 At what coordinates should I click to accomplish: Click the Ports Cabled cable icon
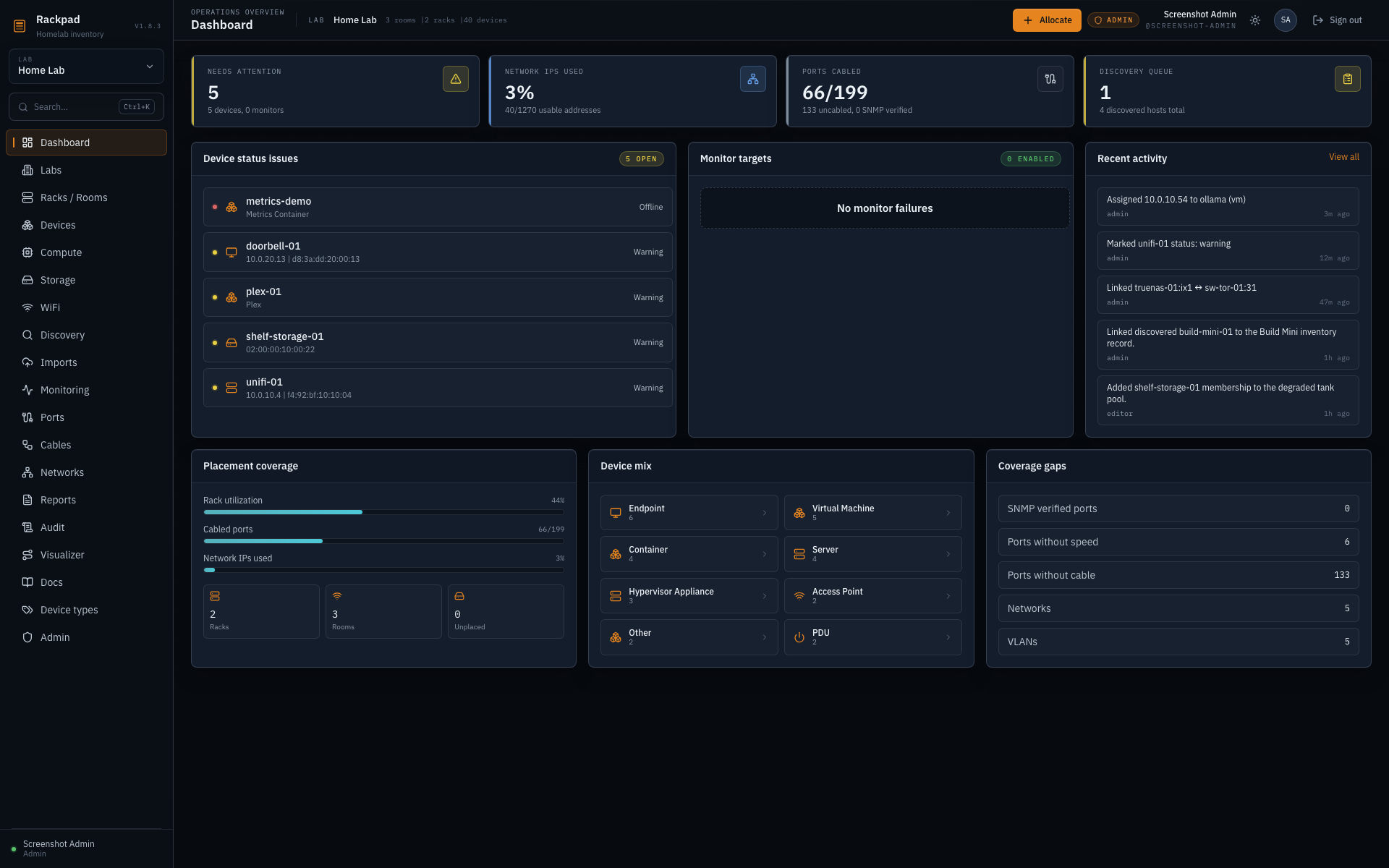[x=1050, y=79]
